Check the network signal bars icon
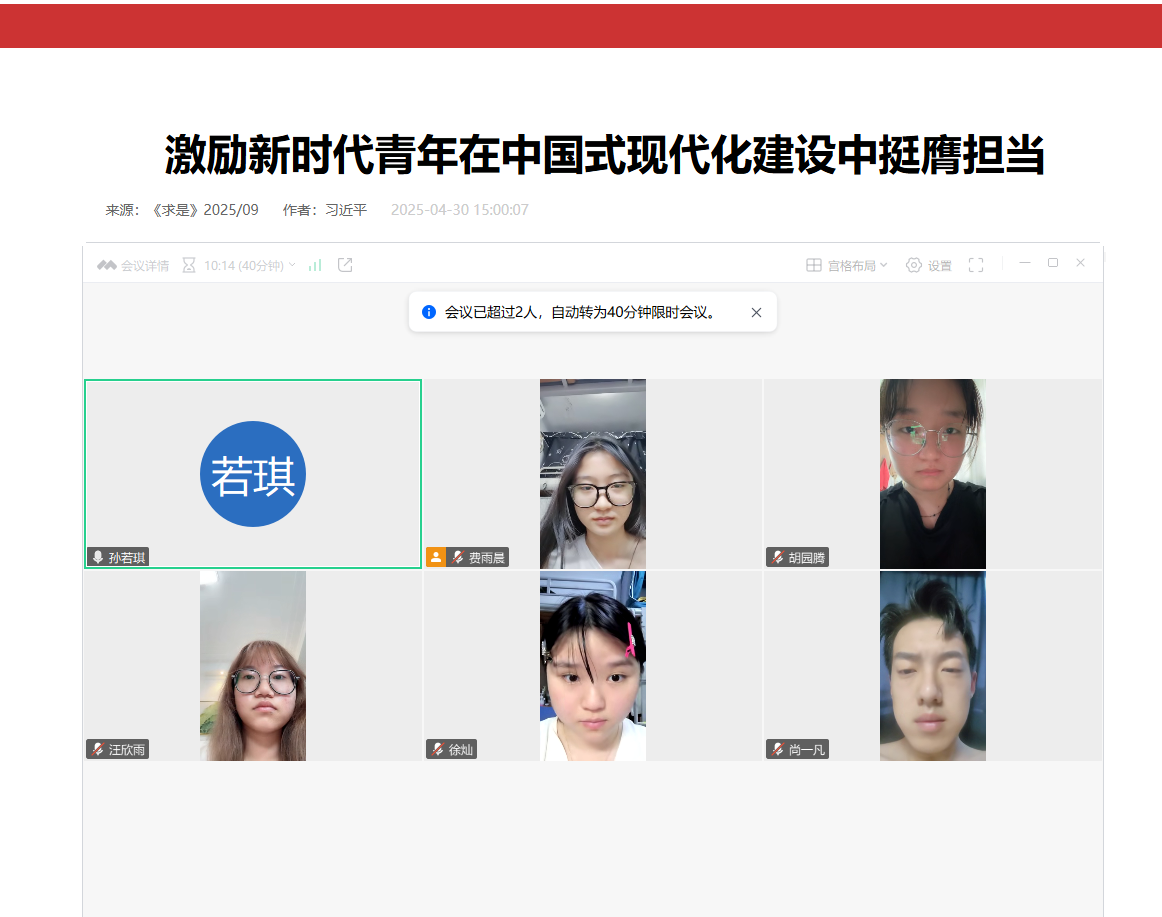Image resolution: width=1162 pixels, height=917 pixels. pos(315,265)
